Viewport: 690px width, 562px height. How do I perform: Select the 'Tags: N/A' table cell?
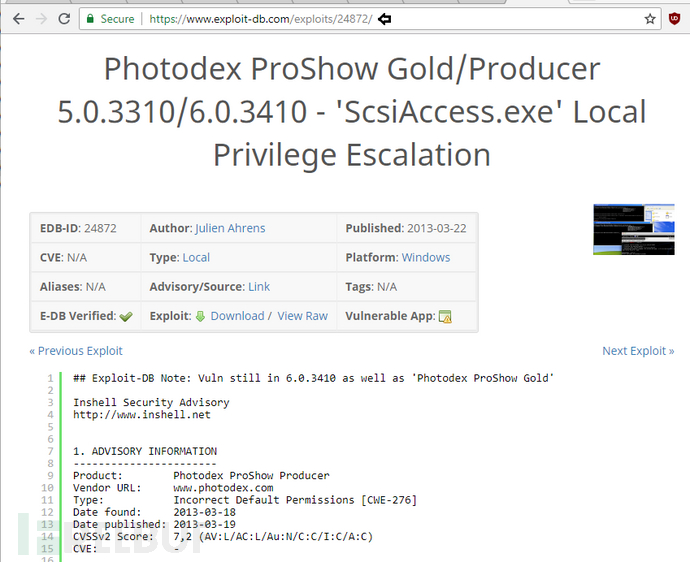[x=407, y=287]
